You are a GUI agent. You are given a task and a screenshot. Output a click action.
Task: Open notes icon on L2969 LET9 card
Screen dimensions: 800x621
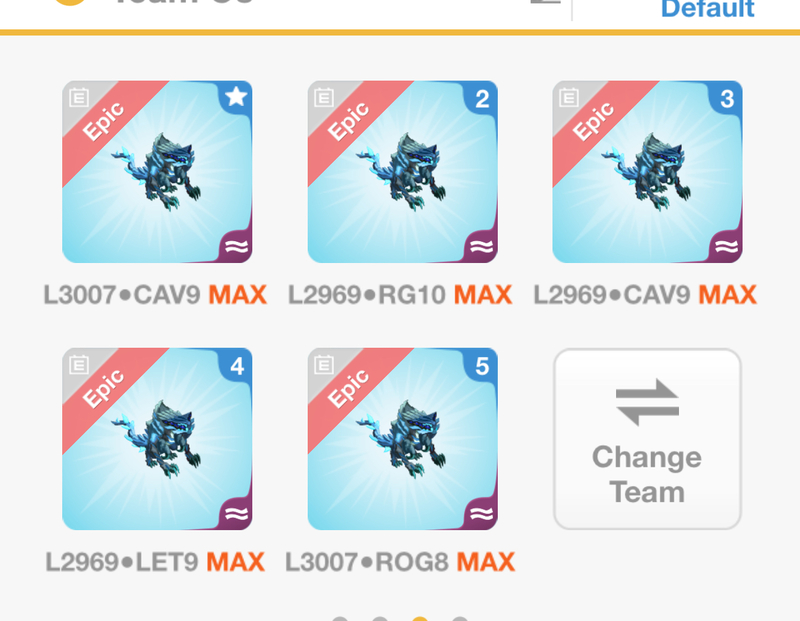point(79,365)
